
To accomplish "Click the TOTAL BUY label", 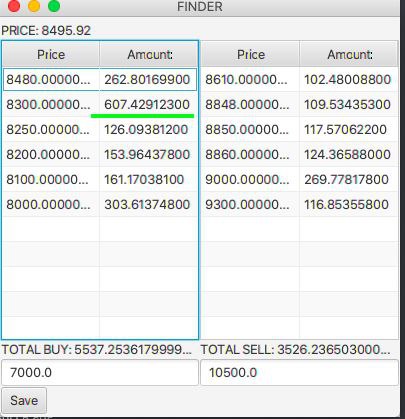I will [97, 349].
